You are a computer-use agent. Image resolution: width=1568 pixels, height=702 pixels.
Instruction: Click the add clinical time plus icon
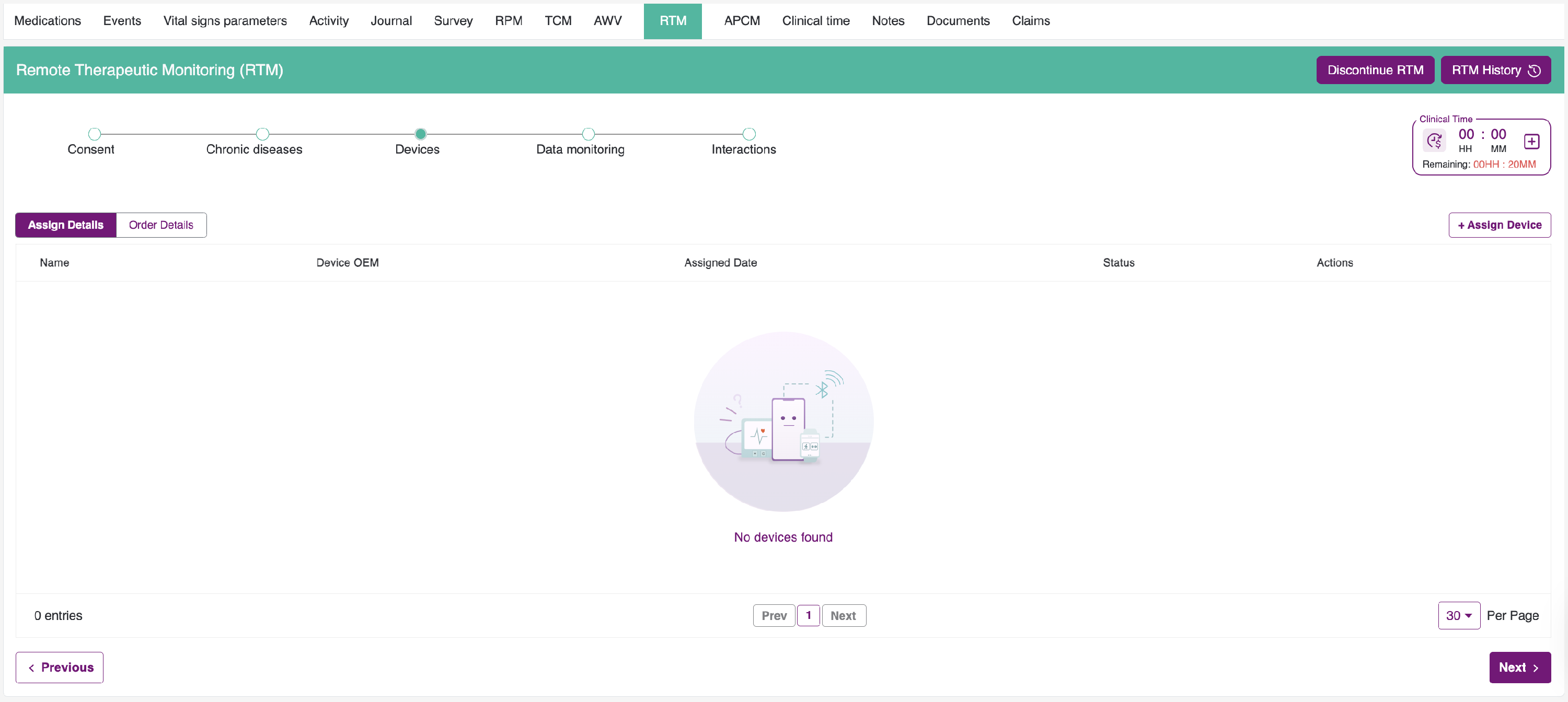pos(1531,141)
